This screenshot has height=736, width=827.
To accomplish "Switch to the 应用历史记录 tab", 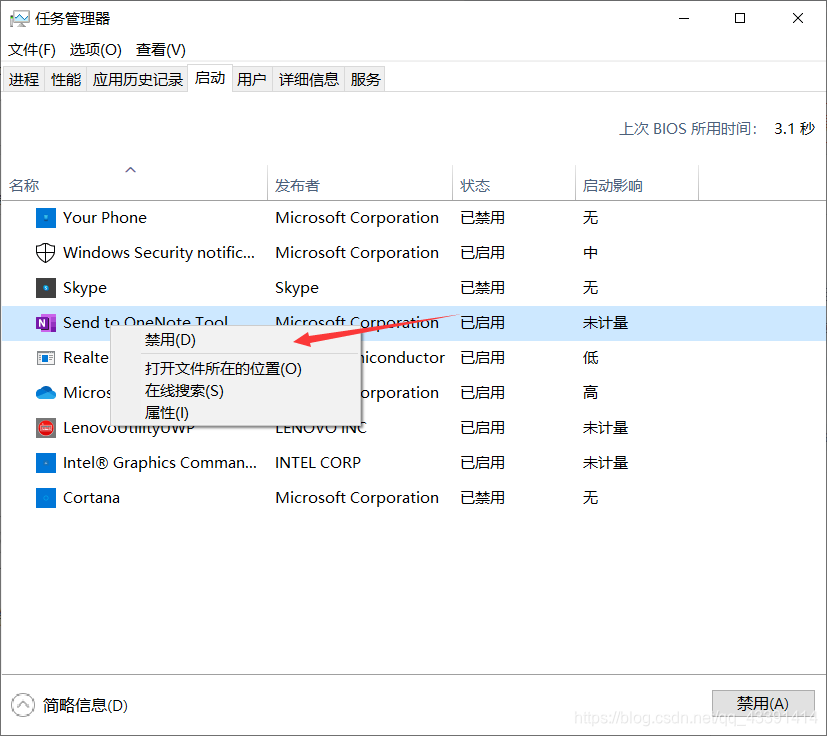I will (x=138, y=79).
